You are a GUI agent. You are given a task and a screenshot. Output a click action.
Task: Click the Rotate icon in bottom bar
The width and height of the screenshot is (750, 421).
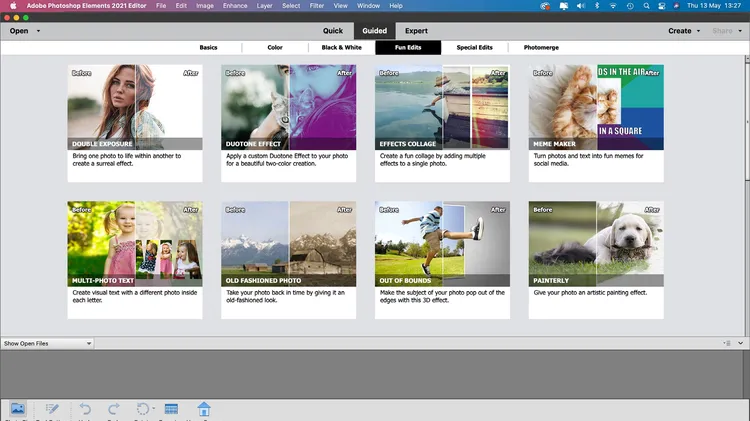tap(143, 409)
